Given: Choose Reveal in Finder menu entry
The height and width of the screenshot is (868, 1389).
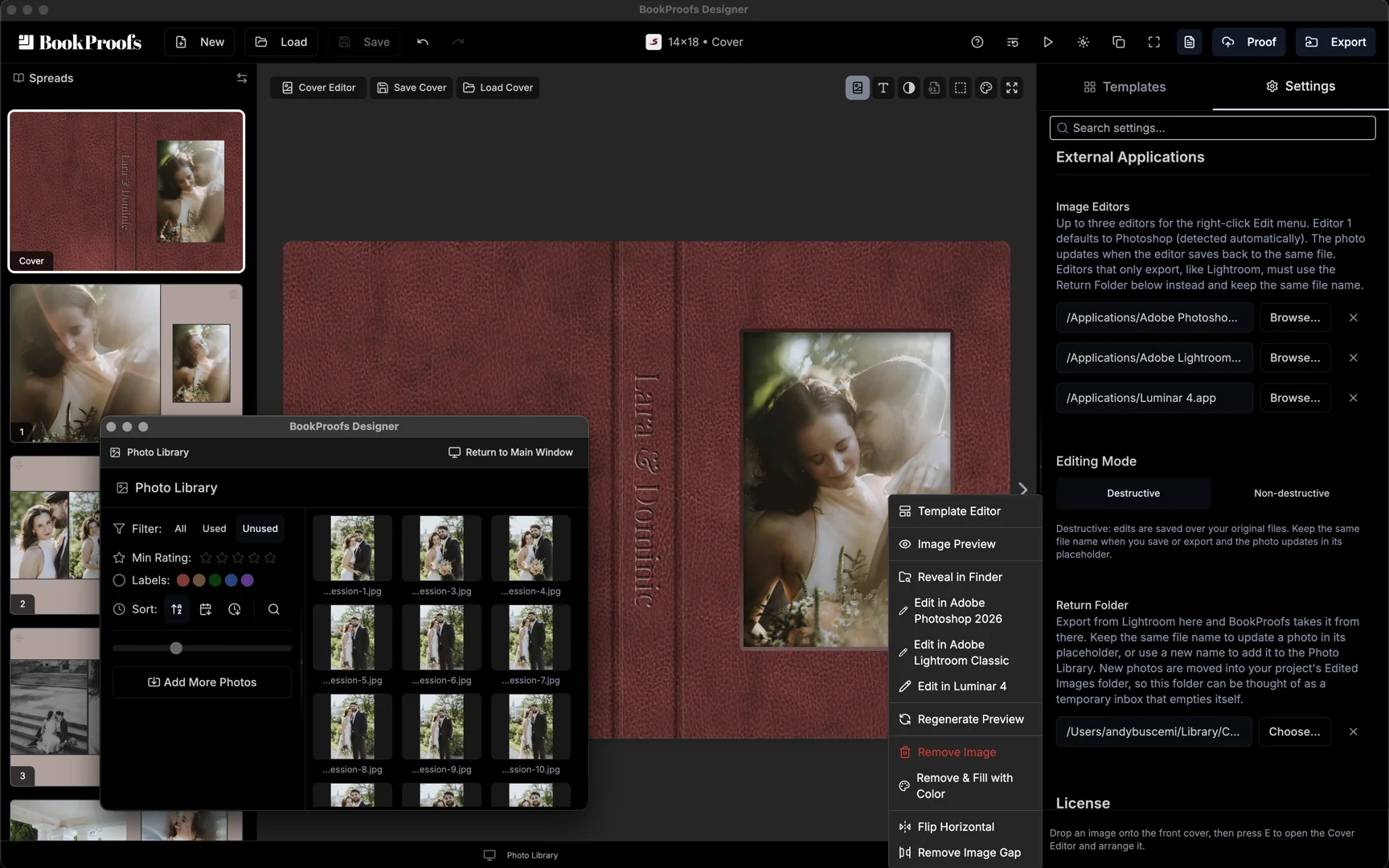Looking at the screenshot, I should (965, 577).
